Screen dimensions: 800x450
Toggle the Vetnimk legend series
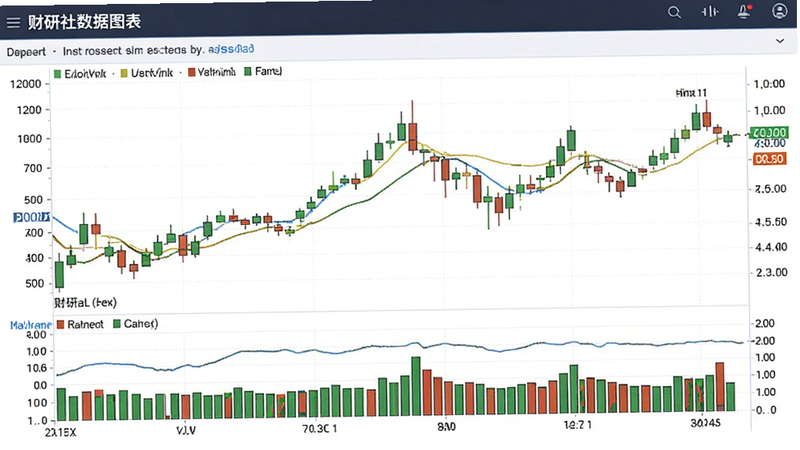click(x=212, y=72)
